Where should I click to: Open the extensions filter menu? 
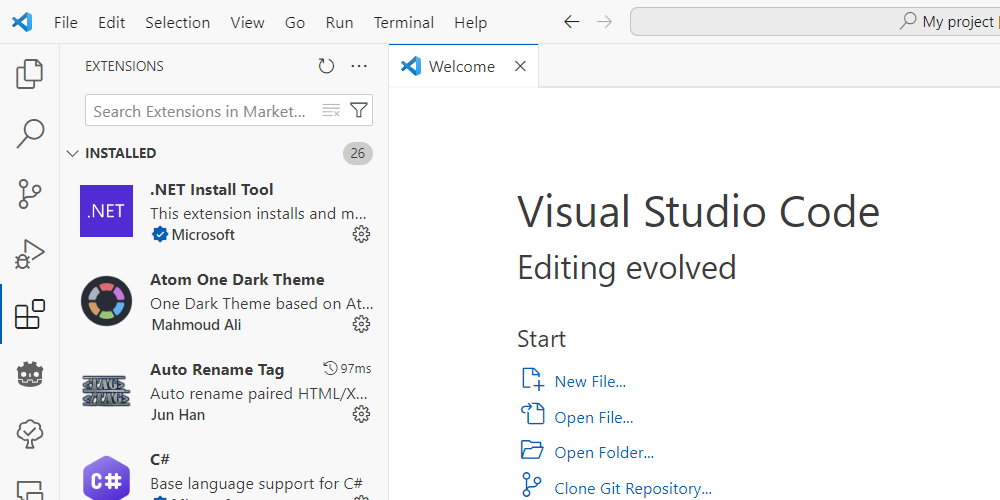click(x=359, y=111)
